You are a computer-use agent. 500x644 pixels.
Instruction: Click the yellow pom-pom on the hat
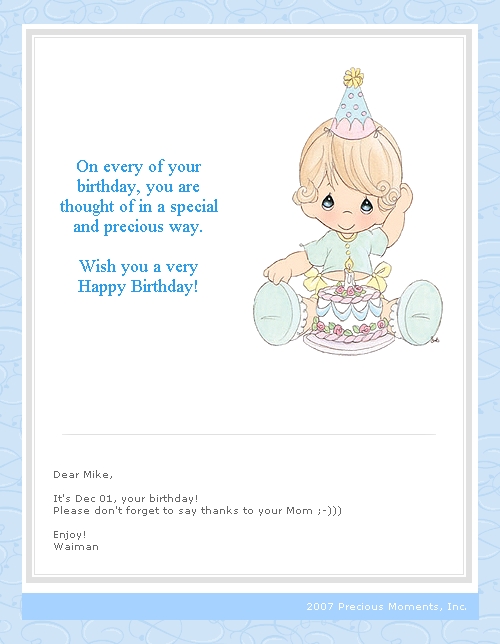[x=353, y=78]
